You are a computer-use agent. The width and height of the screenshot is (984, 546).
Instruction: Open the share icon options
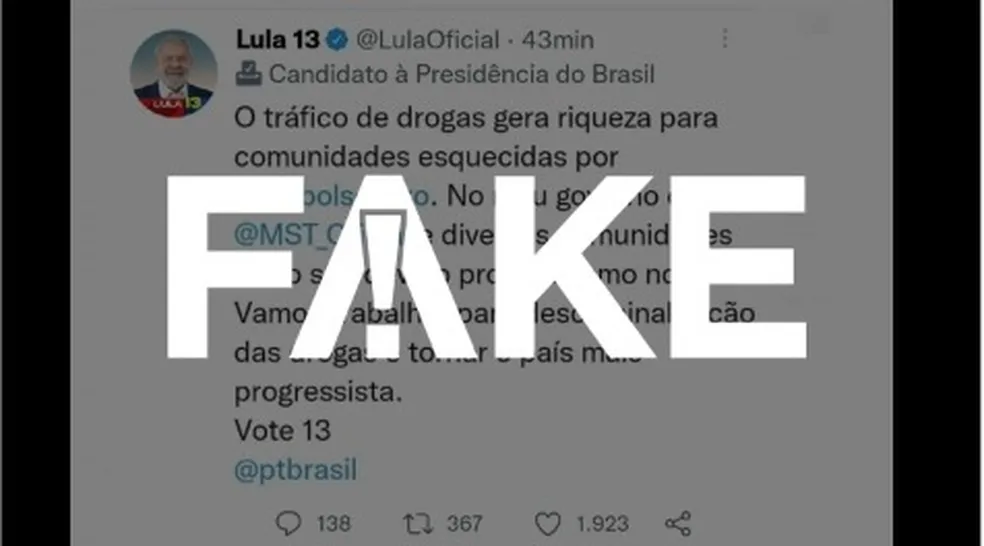point(678,523)
